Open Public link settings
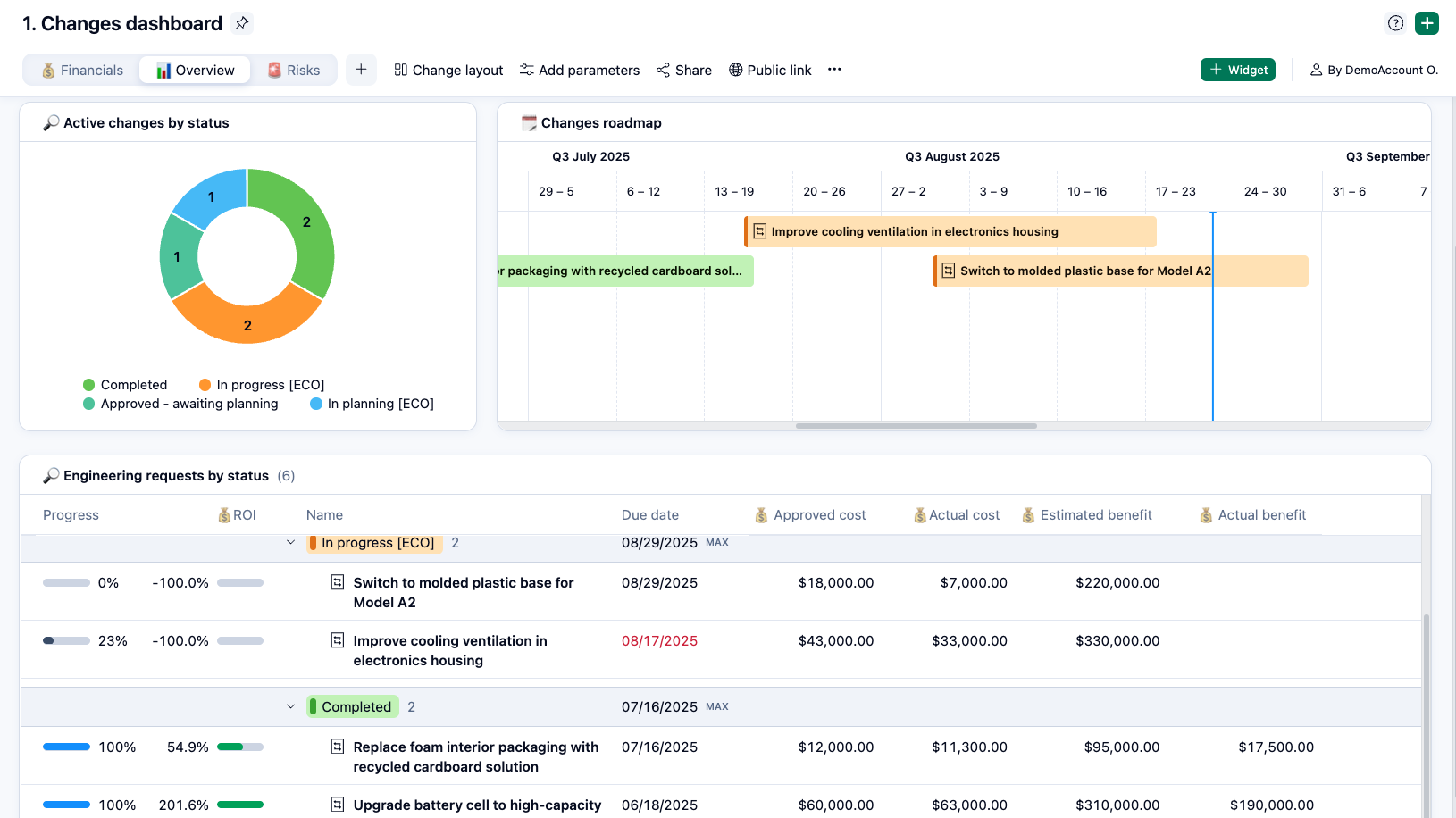 click(770, 70)
